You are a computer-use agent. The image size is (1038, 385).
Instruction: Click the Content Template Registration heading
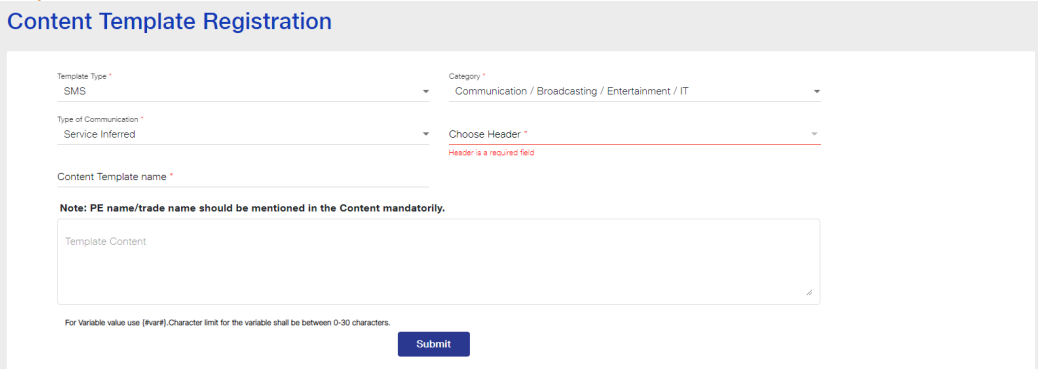point(169,22)
